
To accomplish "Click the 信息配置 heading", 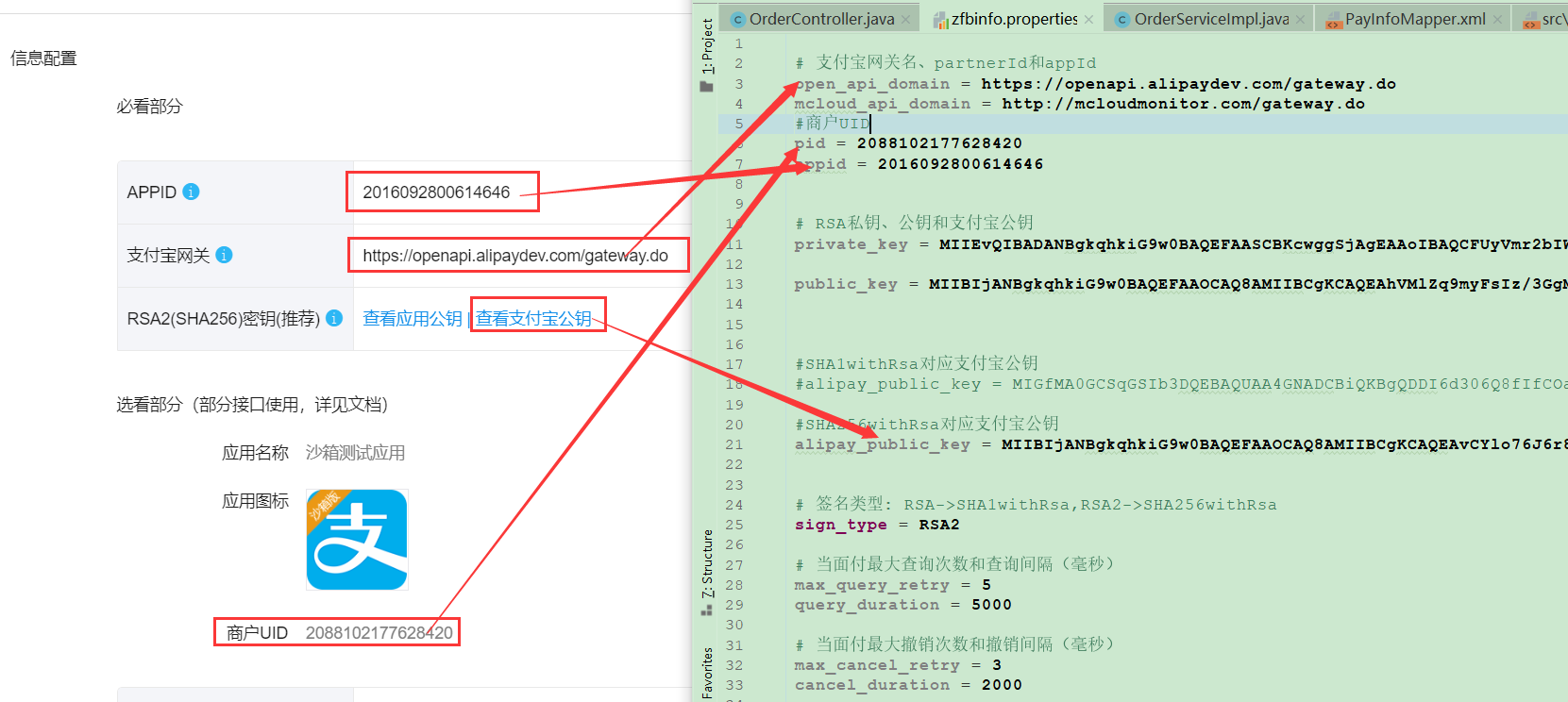I will click(x=43, y=58).
